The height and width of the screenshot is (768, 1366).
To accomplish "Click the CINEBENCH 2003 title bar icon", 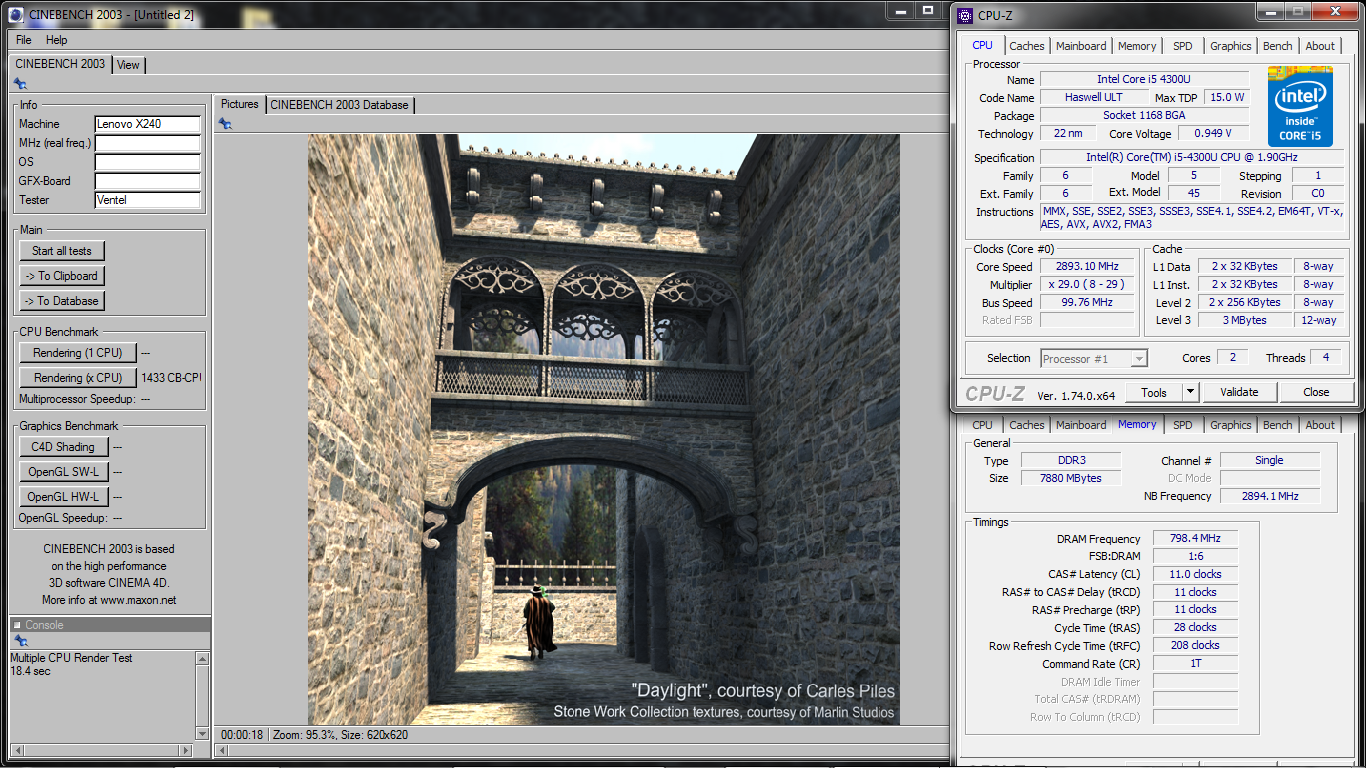I will point(16,14).
